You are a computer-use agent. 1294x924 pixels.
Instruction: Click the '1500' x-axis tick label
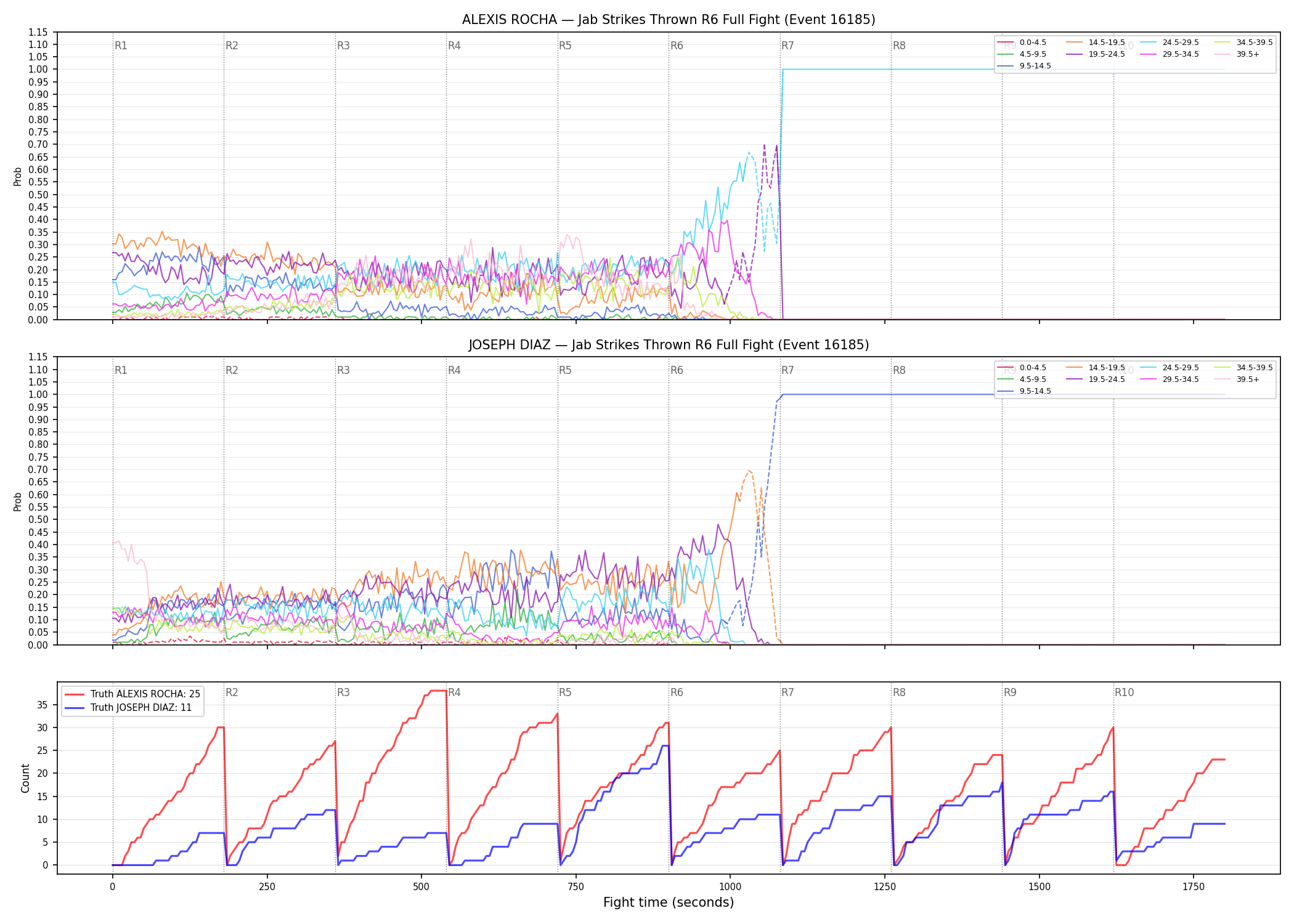(x=1040, y=887)
